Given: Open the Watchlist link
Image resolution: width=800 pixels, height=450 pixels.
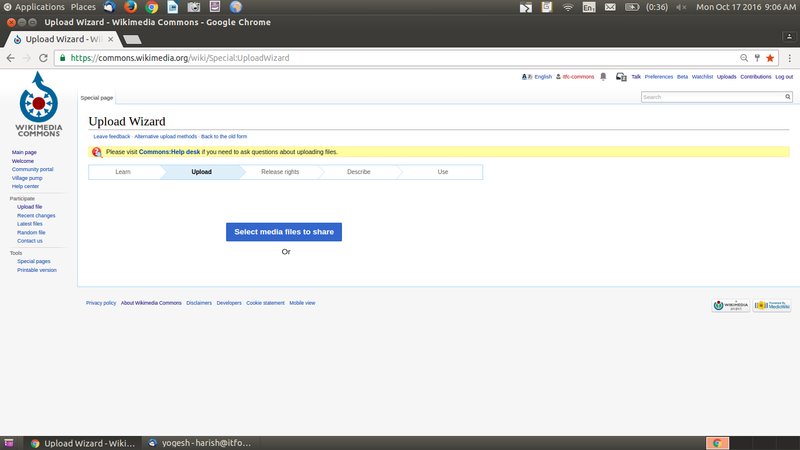Looking at the screenshot, I should tap(702, 77).
